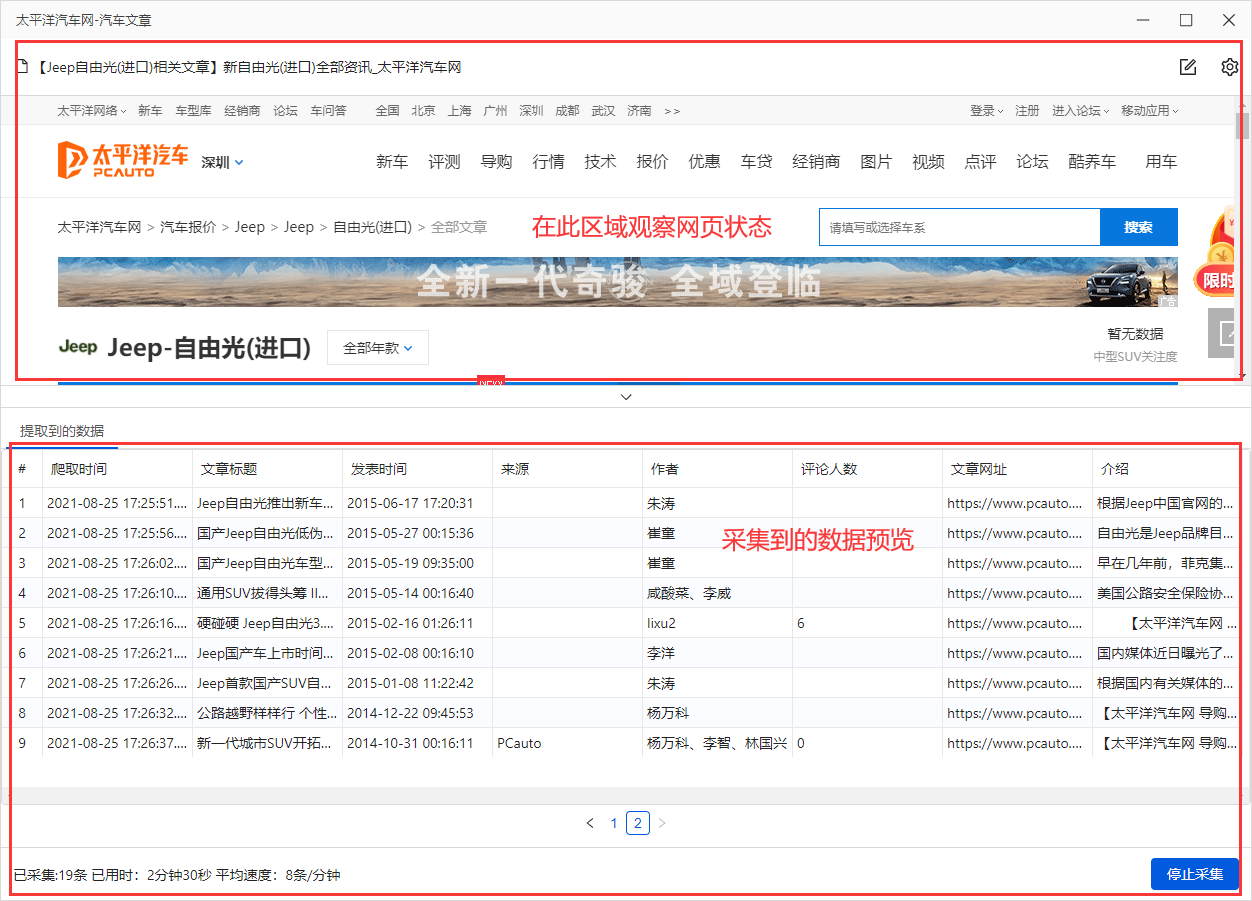This screenshot has height=901, width=1252.
Task: Click the 停止采集 button
Action: [1194, 874]
